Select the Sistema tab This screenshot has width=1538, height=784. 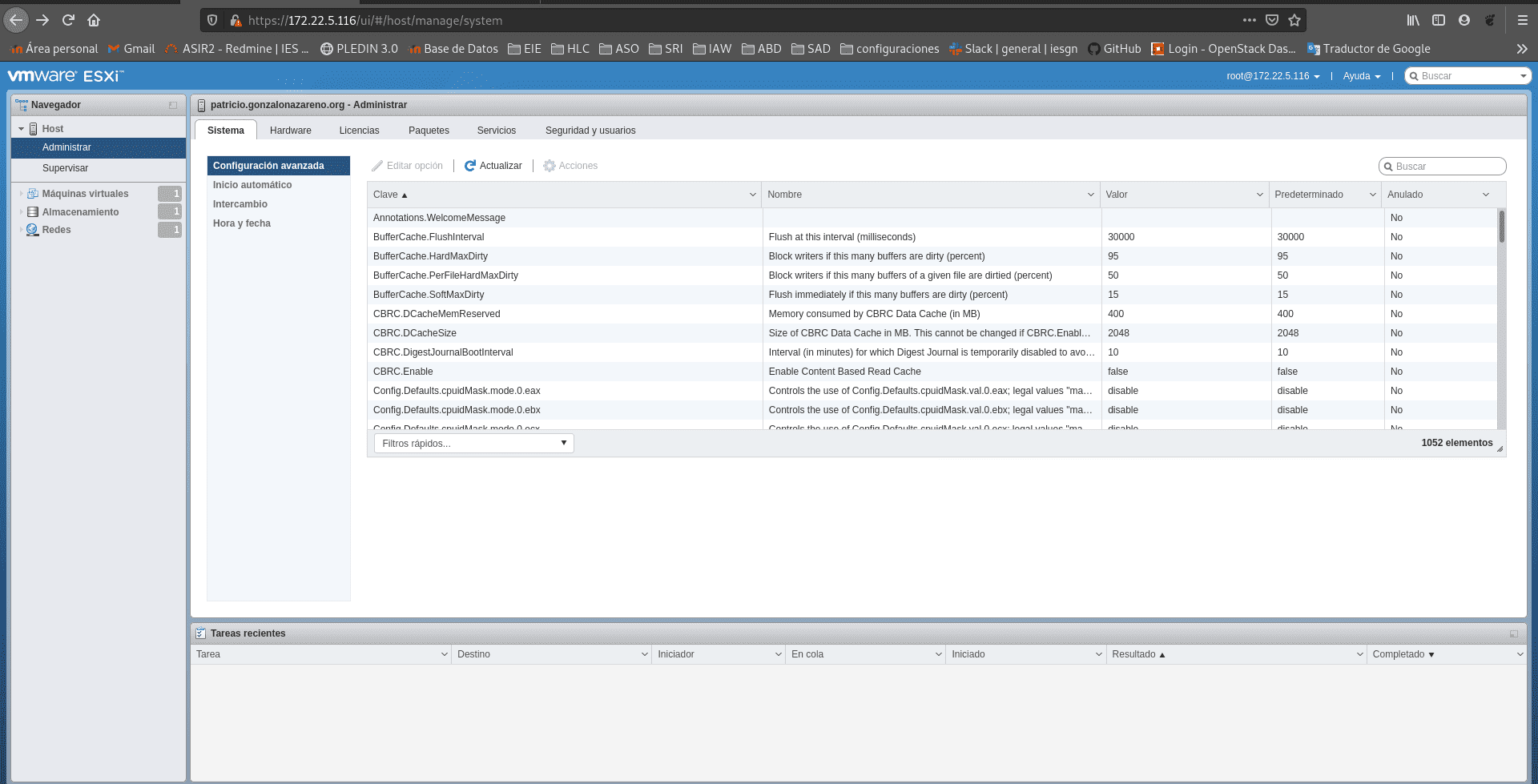[225, 131]
